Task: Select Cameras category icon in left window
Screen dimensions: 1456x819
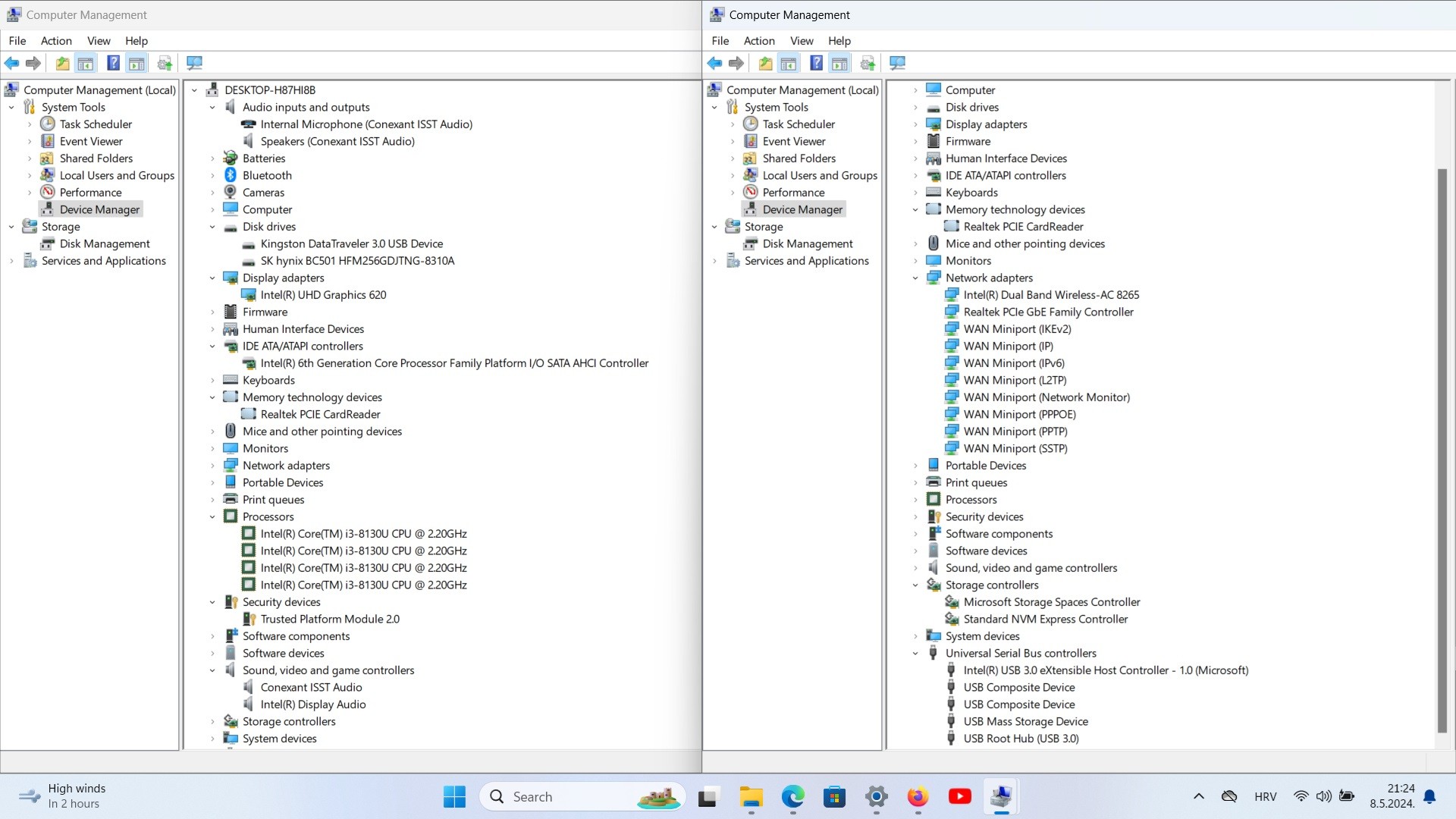Action: 231,193
